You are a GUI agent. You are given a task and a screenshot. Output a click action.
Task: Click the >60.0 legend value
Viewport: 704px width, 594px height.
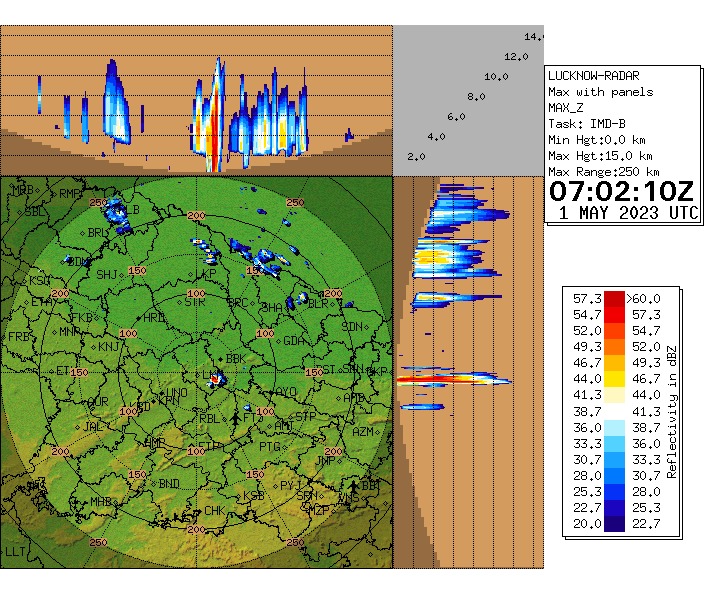tap(643, 299)
